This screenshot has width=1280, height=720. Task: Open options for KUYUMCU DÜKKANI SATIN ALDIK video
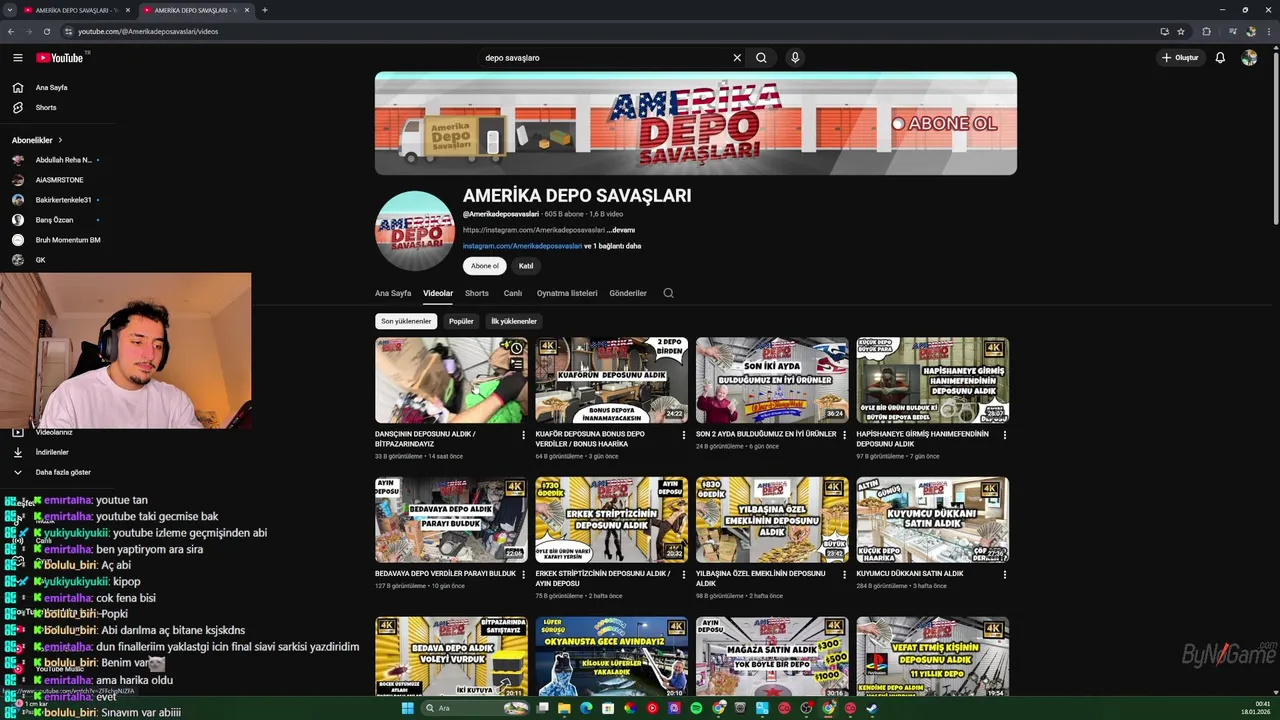pyautogui.click(x=1005, y=574)
